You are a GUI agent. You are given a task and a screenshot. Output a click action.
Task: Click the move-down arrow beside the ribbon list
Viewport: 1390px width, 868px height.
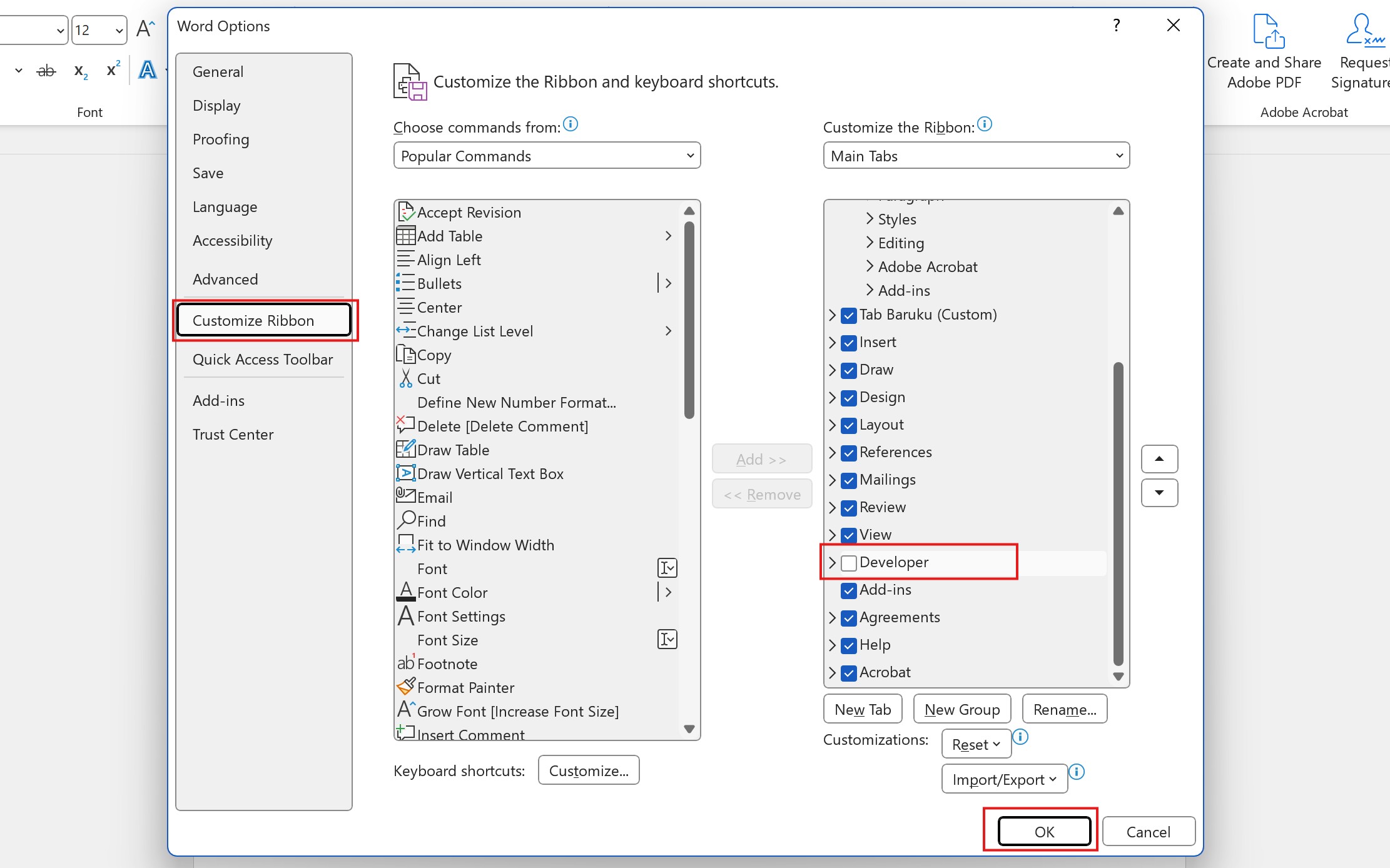(x=1159, y=493)
